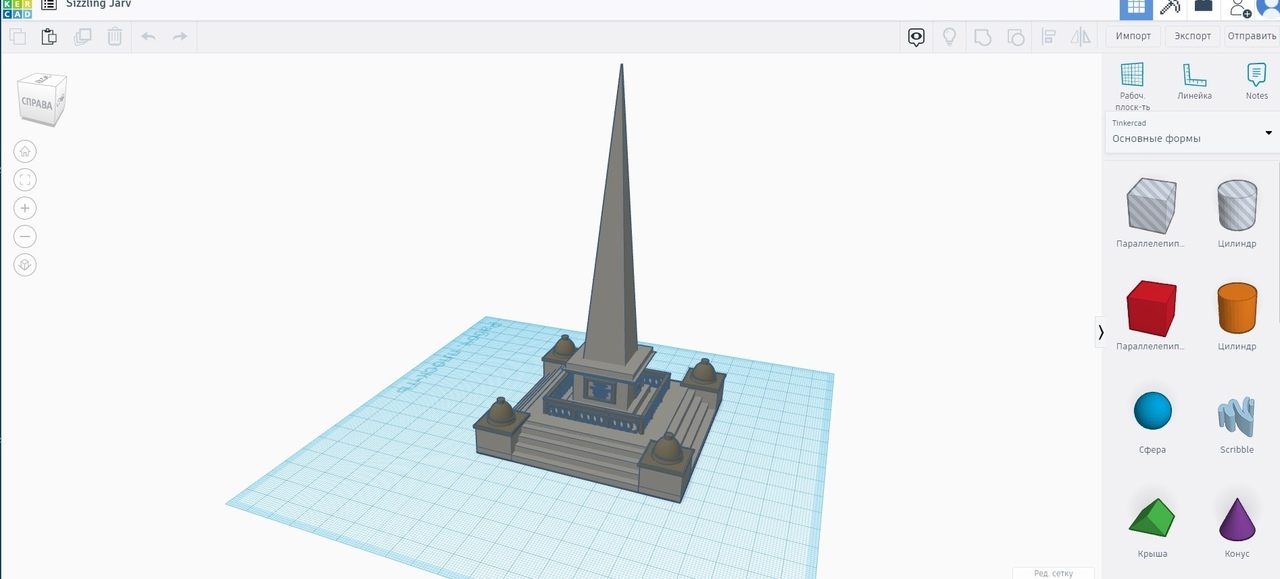This screenshot has width=1280, height=579.
Task: Reset to Home view
Action: 25,151
